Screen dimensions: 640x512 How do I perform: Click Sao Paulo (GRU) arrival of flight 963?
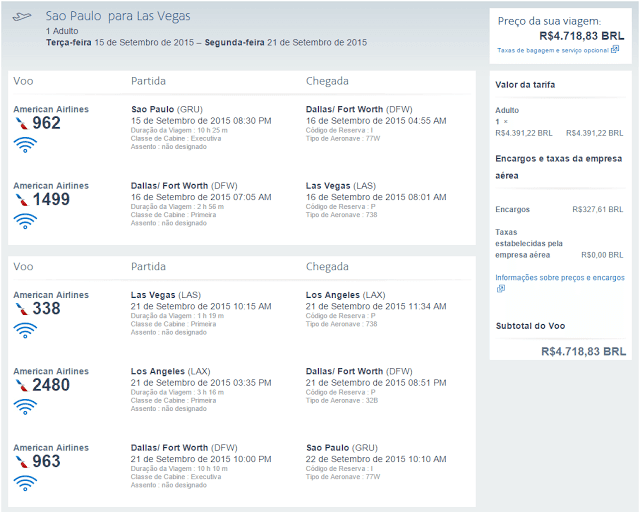click(342, 448)
